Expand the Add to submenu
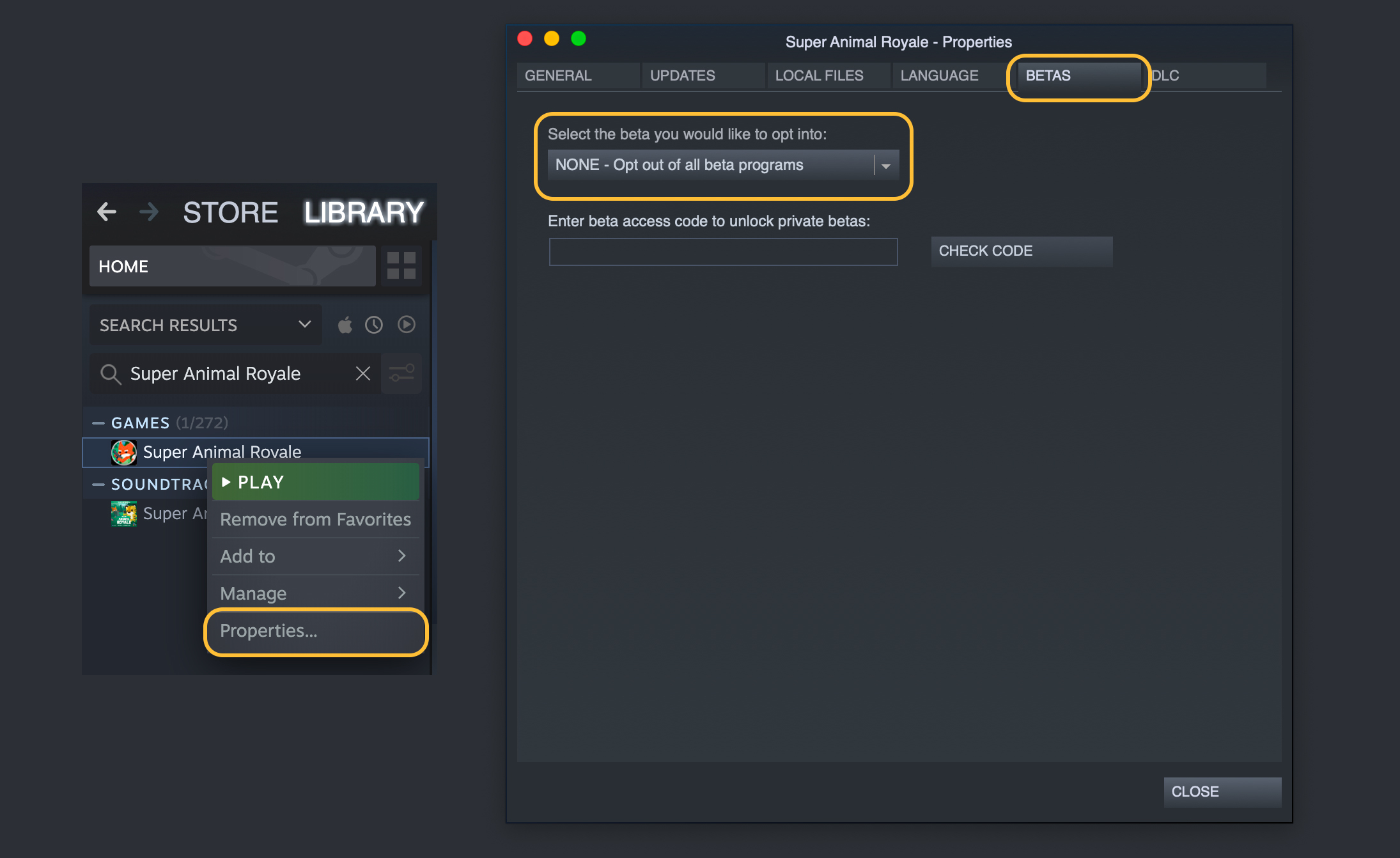Viewport: 1400px width, 858px height. coord(316,556)
